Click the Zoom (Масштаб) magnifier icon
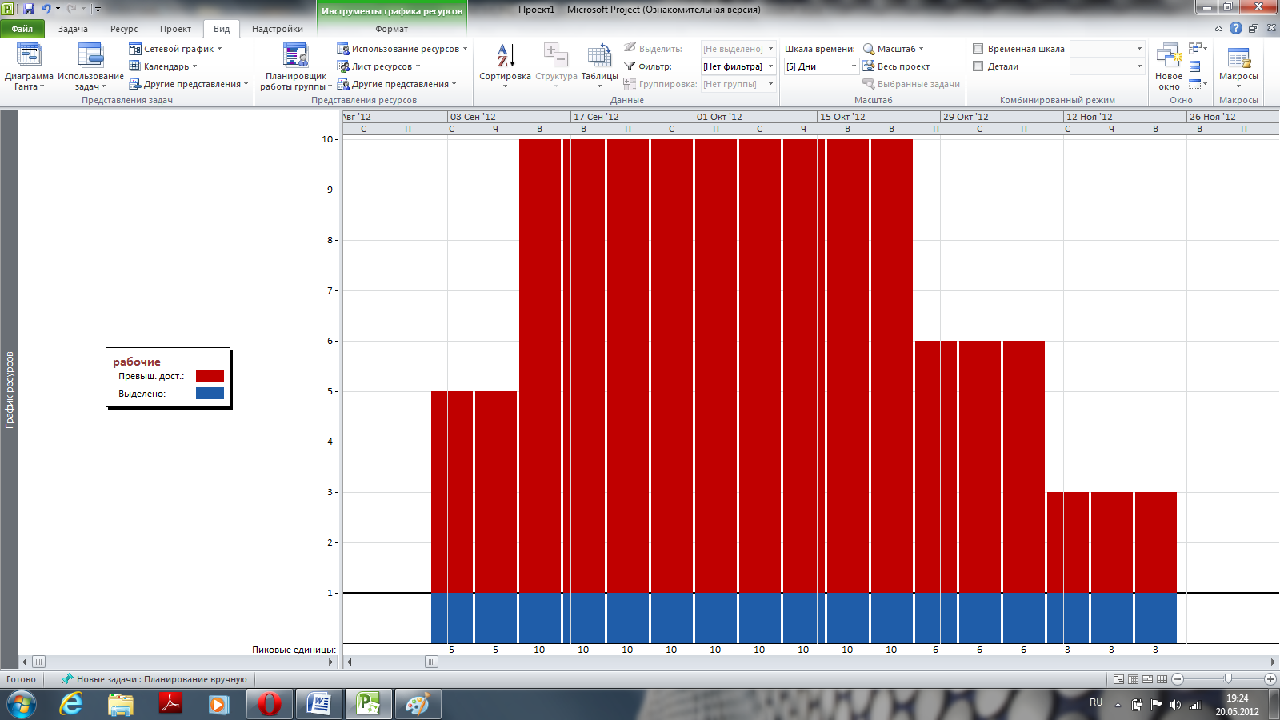 click(x=868, y=49)
